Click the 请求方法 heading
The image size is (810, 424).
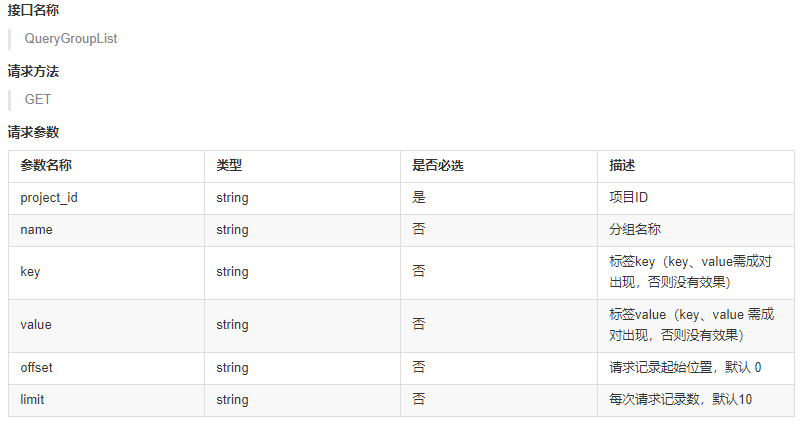(x=33, y=72)
